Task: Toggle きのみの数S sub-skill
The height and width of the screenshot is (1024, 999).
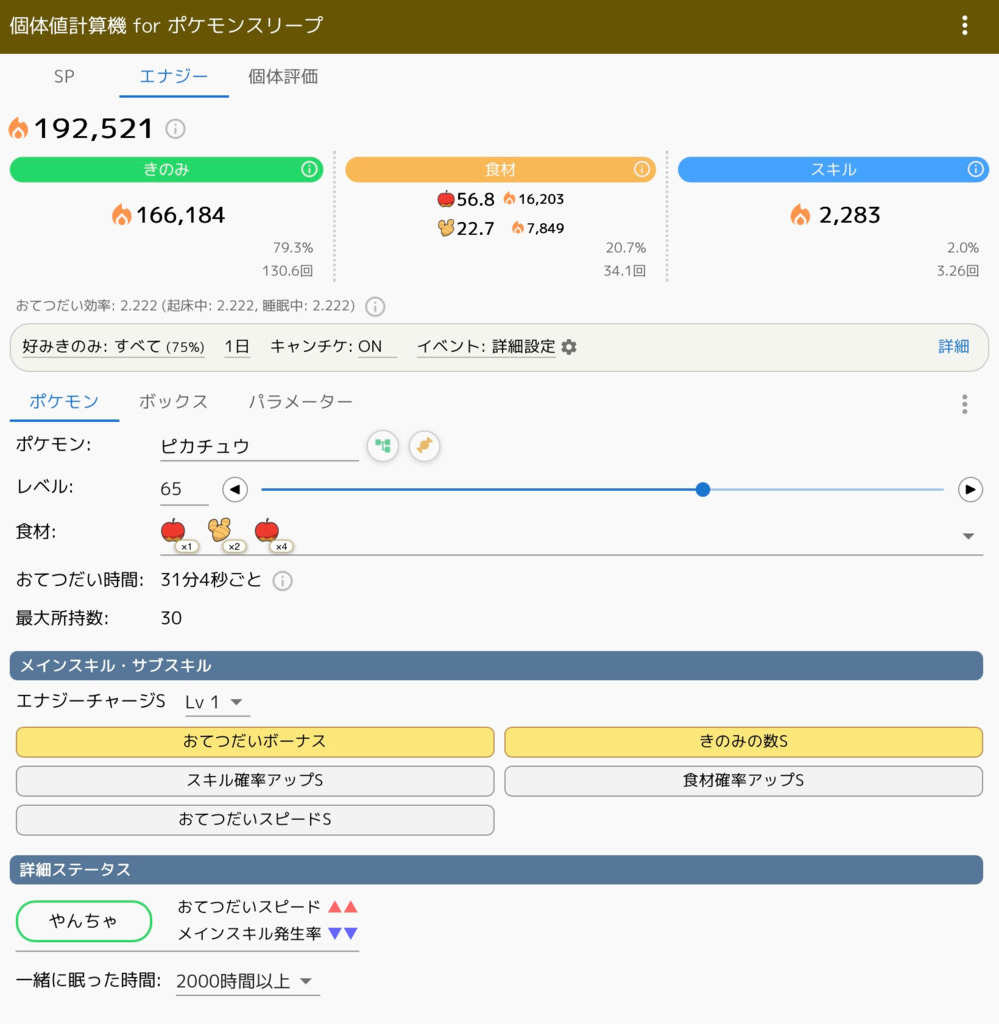Action: tap(743, 742)
